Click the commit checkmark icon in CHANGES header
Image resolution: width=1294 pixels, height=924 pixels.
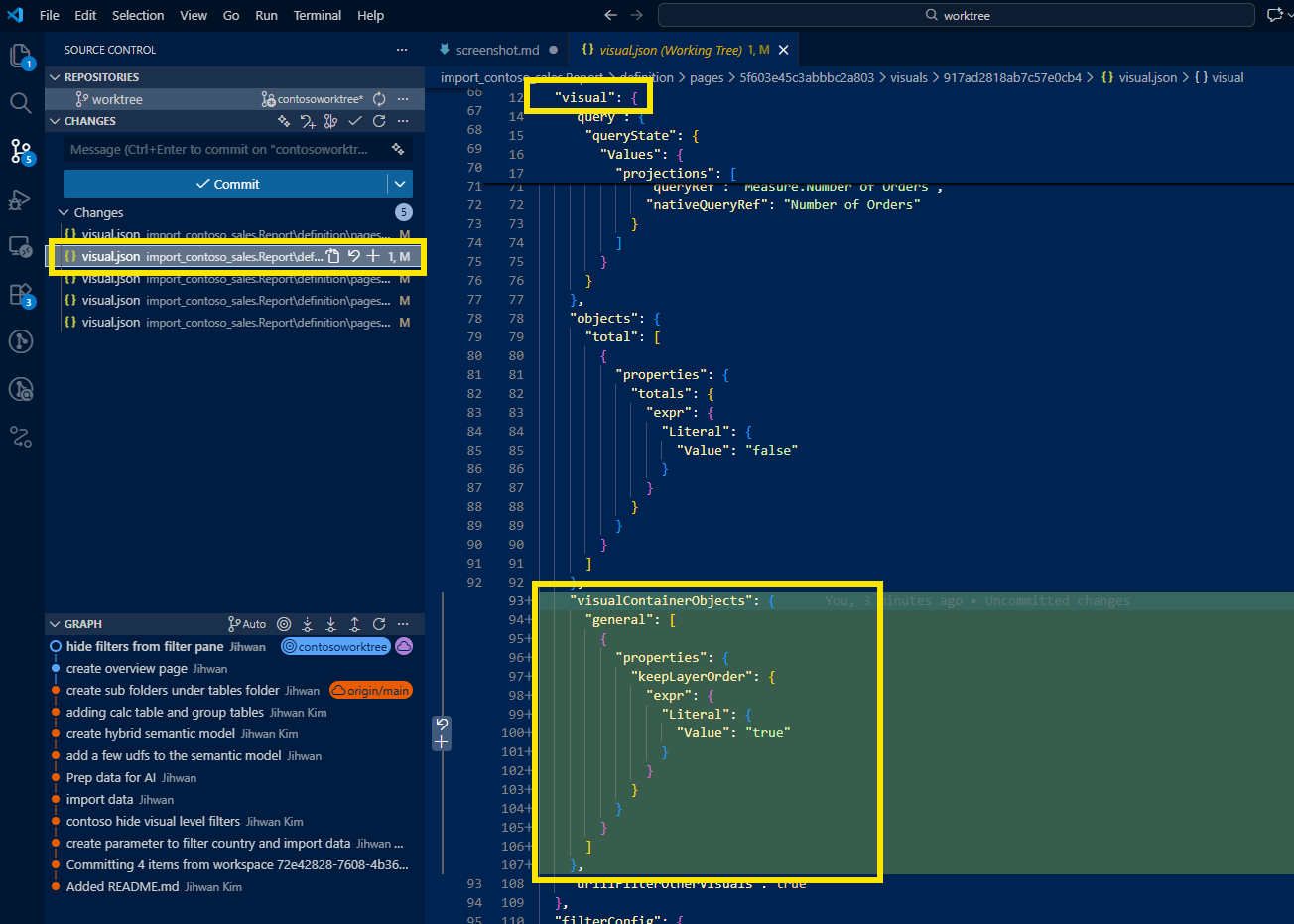(355, 121)
